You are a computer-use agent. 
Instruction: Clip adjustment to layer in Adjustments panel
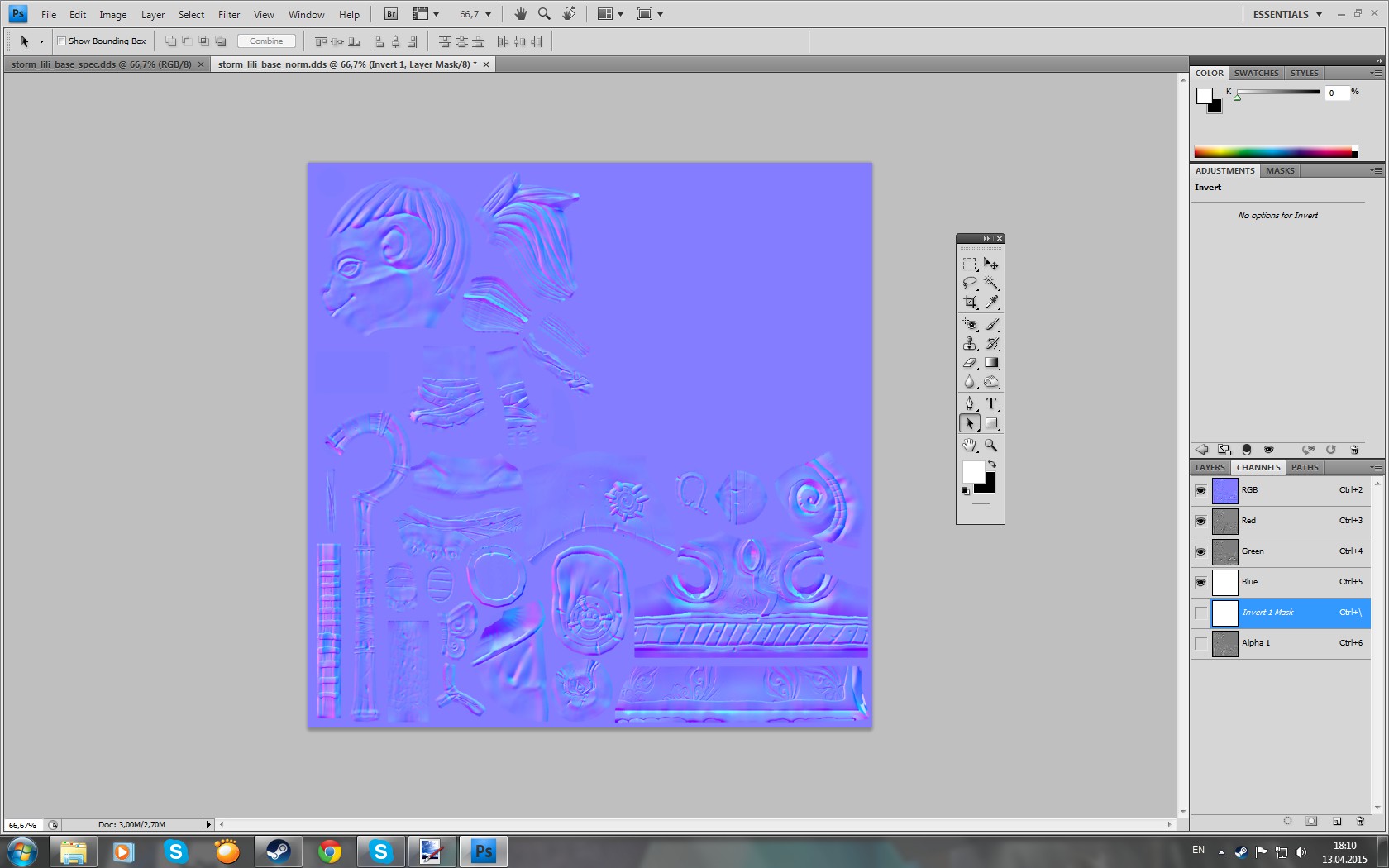[x=1247, y=450]
